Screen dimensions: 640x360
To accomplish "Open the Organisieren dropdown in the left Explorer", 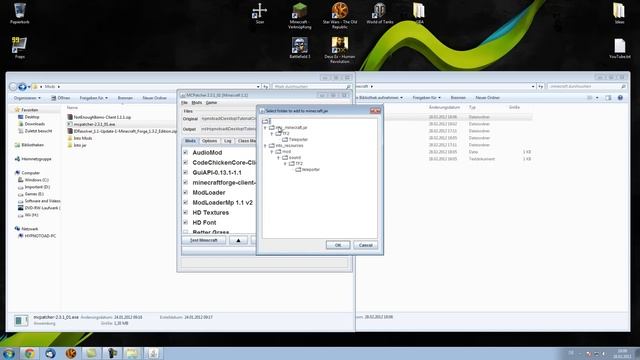I will point(27,98).
